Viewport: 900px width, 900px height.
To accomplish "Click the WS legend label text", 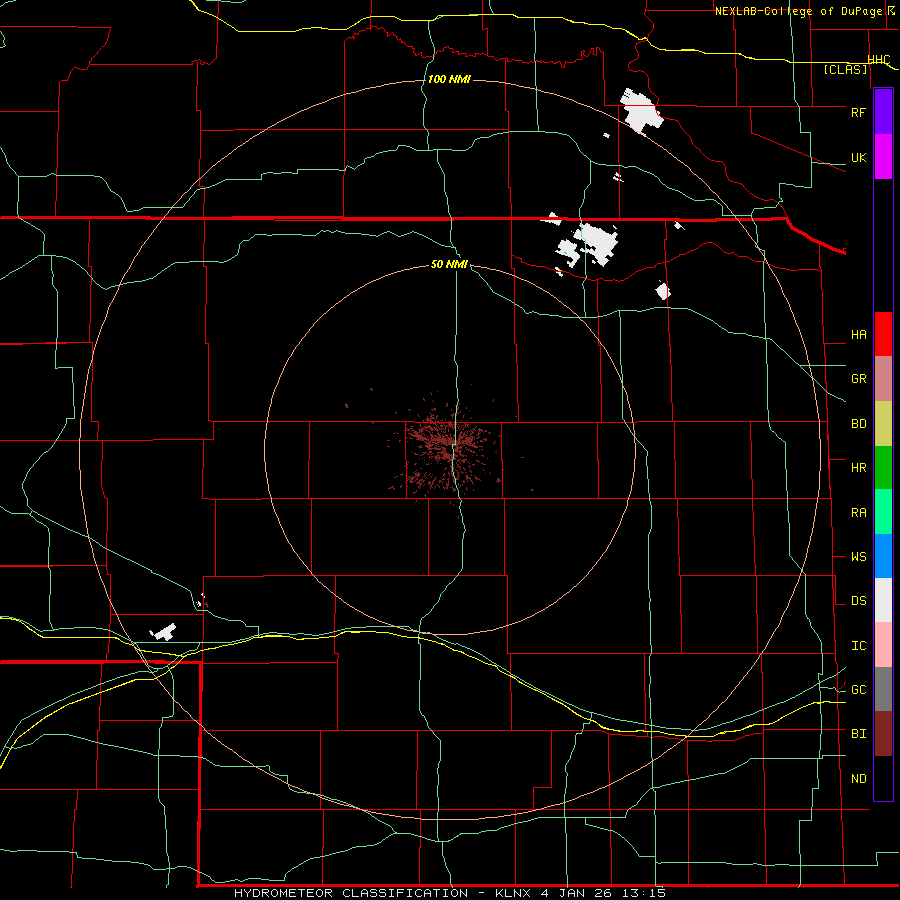I will (x=858, y=557).
